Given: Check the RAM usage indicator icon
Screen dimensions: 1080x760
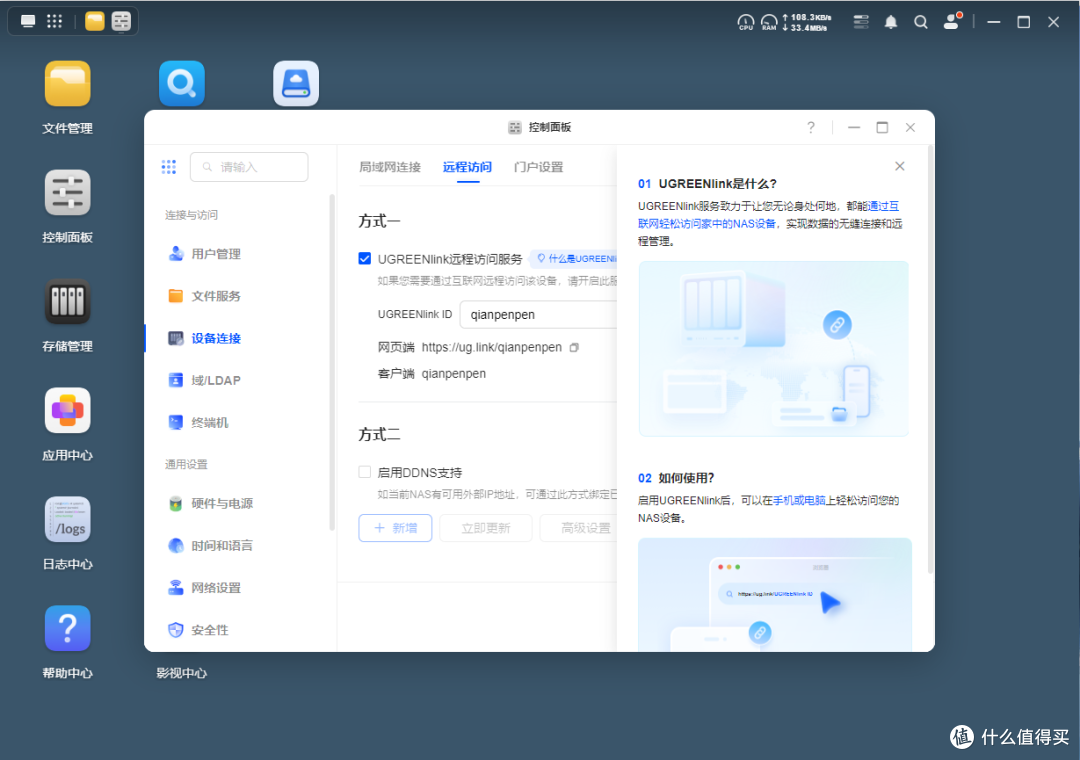Looking at the screenshot, I should coord(769,23).
